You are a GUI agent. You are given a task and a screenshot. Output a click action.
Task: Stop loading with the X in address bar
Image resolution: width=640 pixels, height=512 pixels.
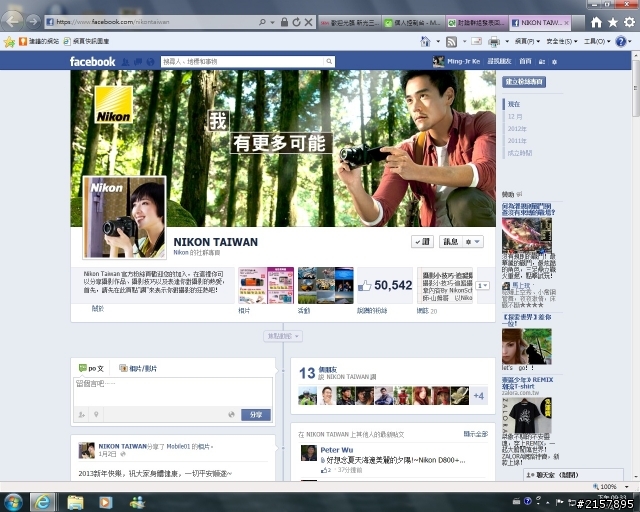(x=309, y=22)
